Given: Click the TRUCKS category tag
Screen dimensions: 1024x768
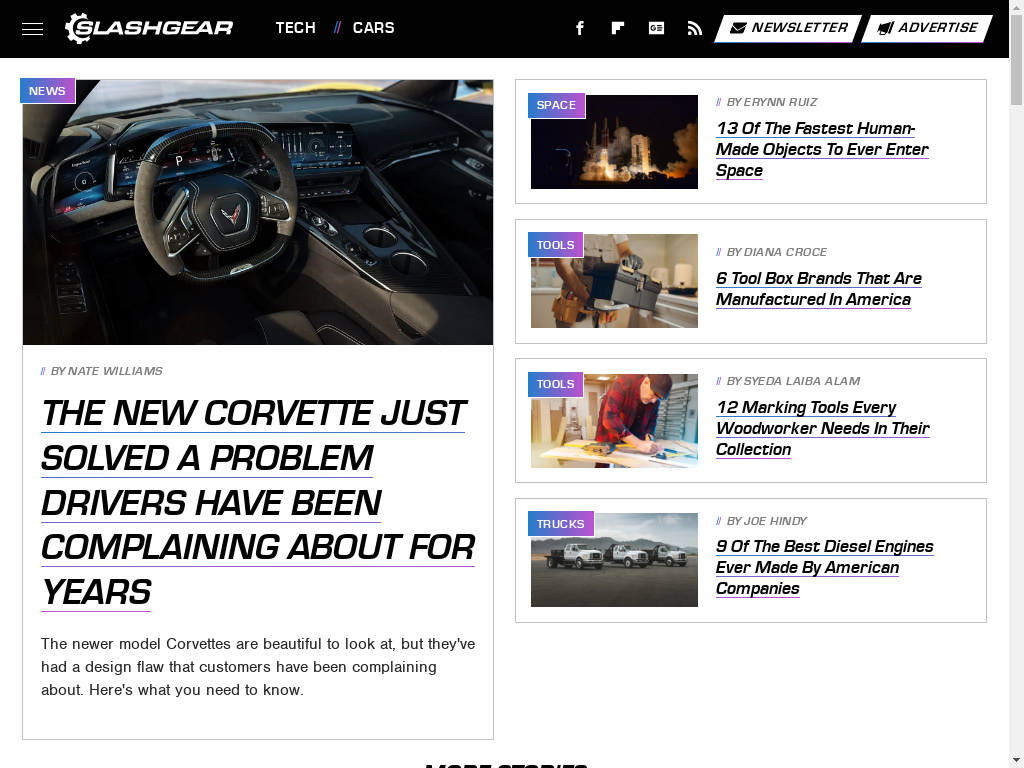Looking at the screenshot, I should coord(560,524).
